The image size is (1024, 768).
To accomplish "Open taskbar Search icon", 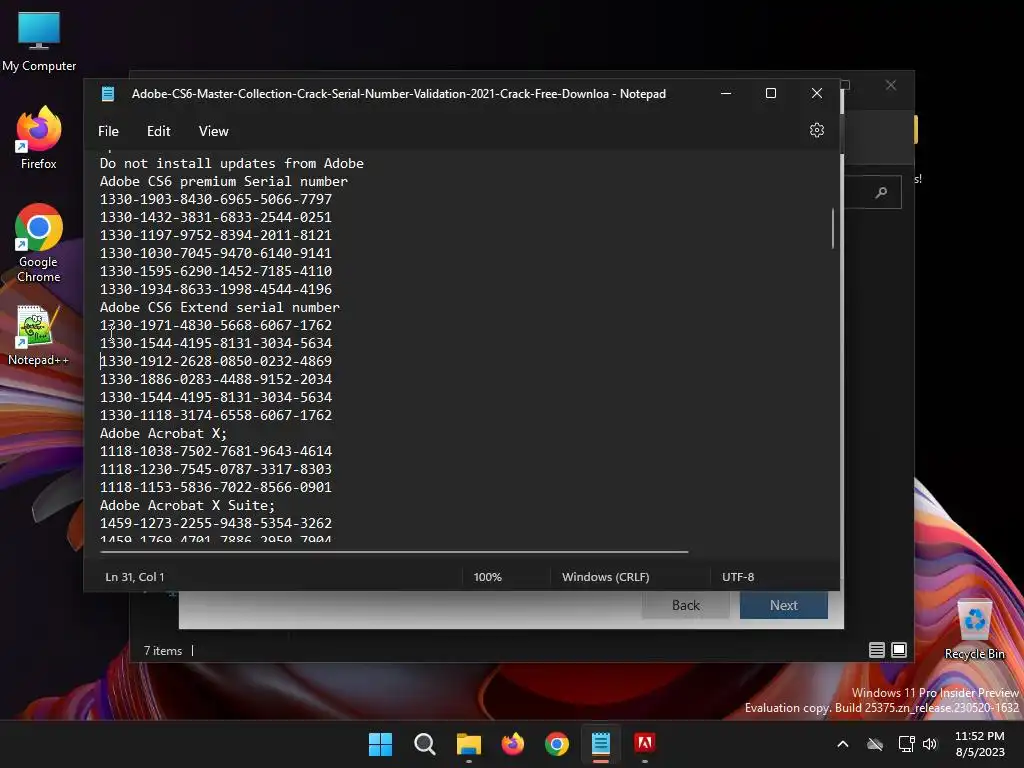I will click(424, 744).
